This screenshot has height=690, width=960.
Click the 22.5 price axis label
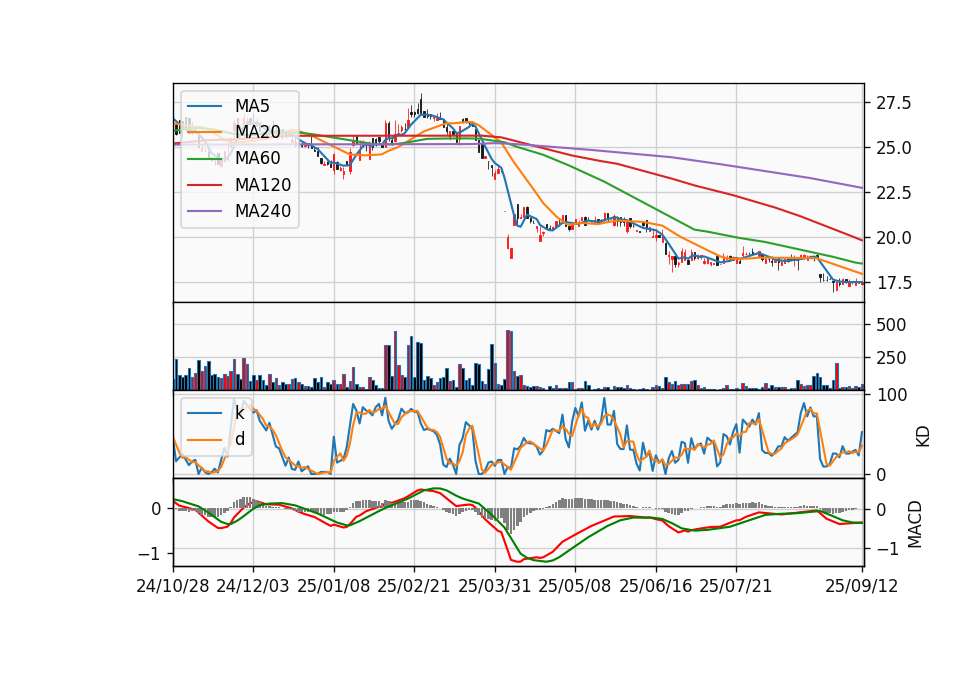tap(893, 193)
